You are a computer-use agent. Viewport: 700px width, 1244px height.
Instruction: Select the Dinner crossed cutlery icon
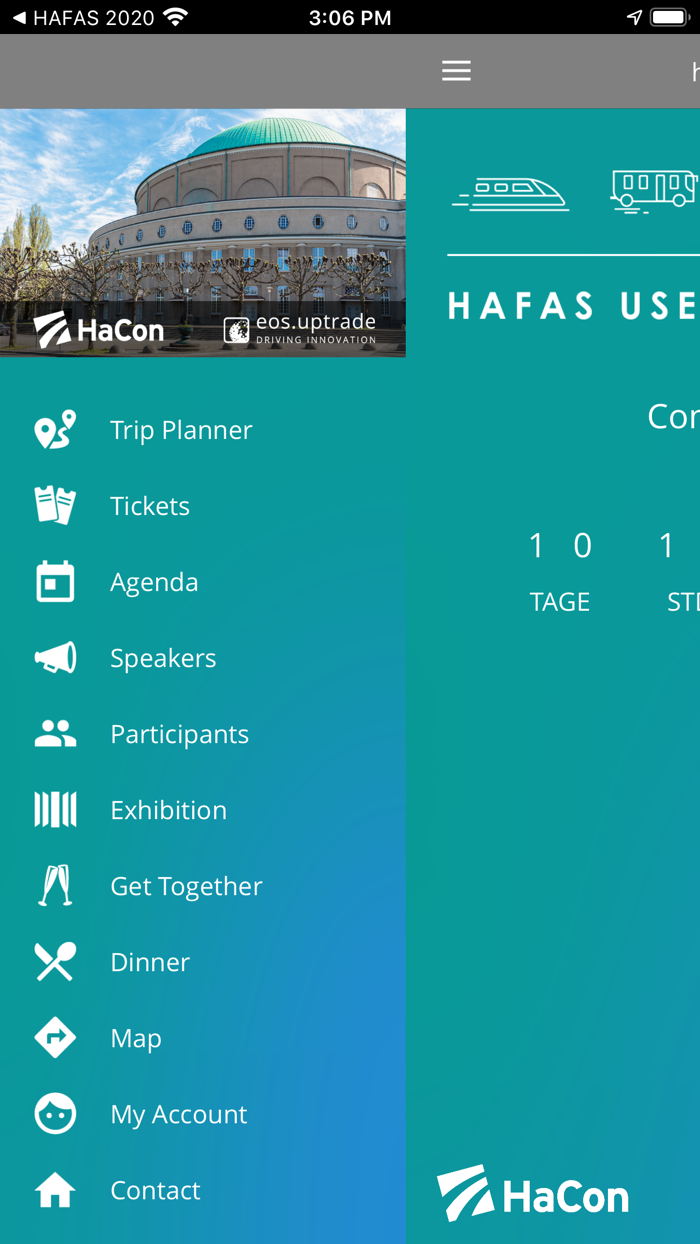click(x=54, y=961)
